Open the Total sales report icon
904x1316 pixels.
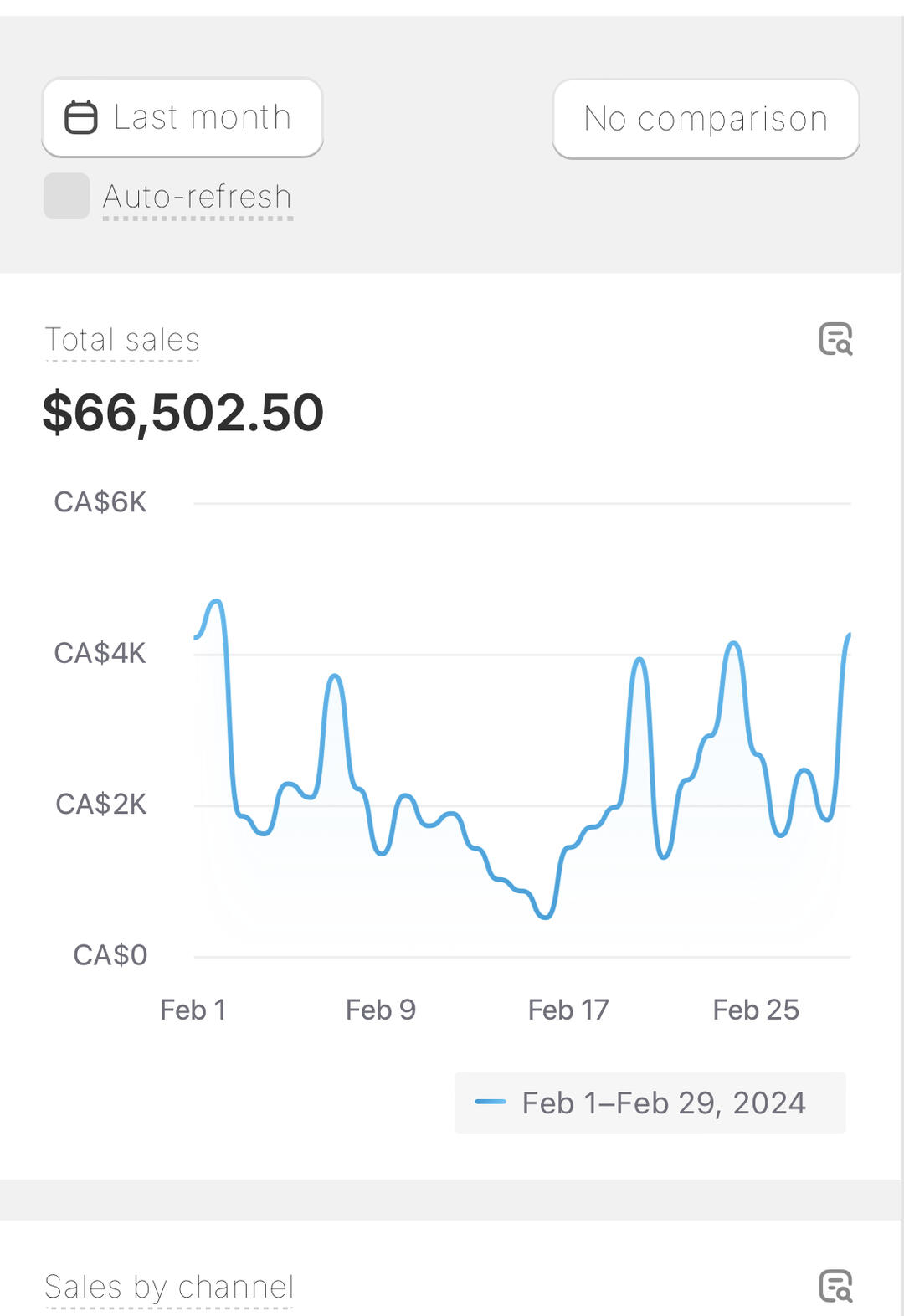(x=835, y=339)
